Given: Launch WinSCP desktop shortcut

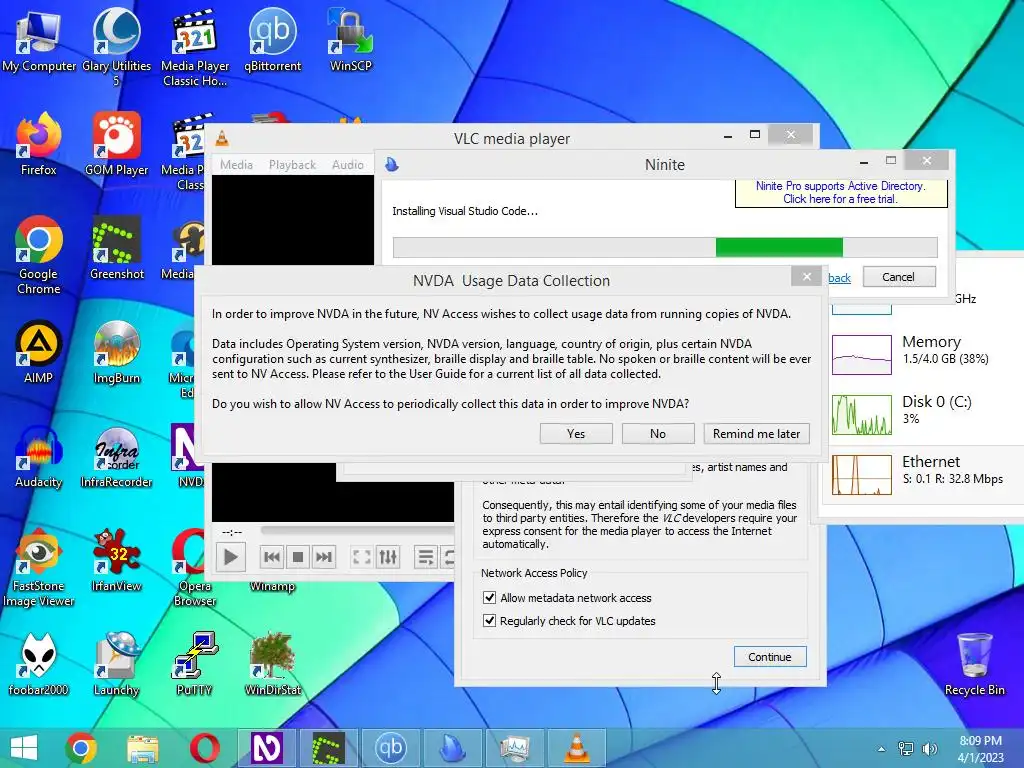Looking at the screenshot, I should tap(351, 40).
